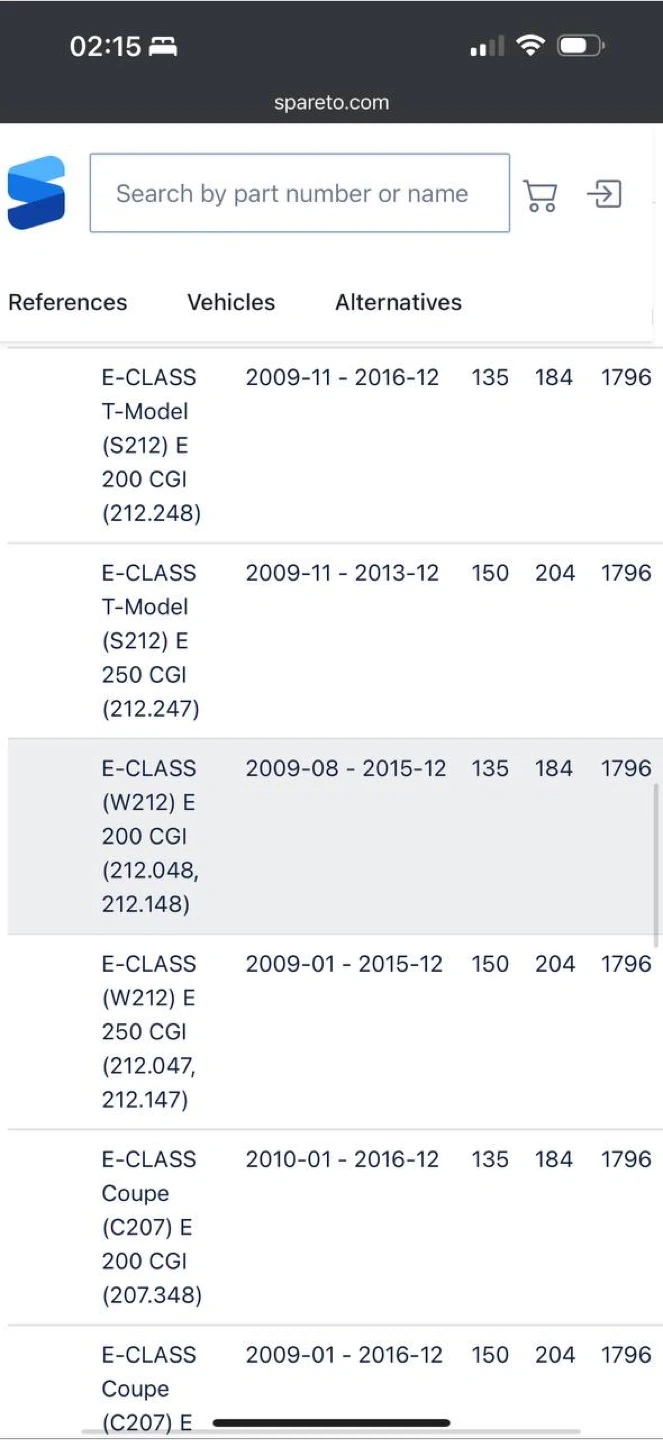The width and height of the screenshot is (663, 1440).
Task: Select E-CLASS T-Model E 200 CGI (212.248) row
Action: [x=335, y=445]
